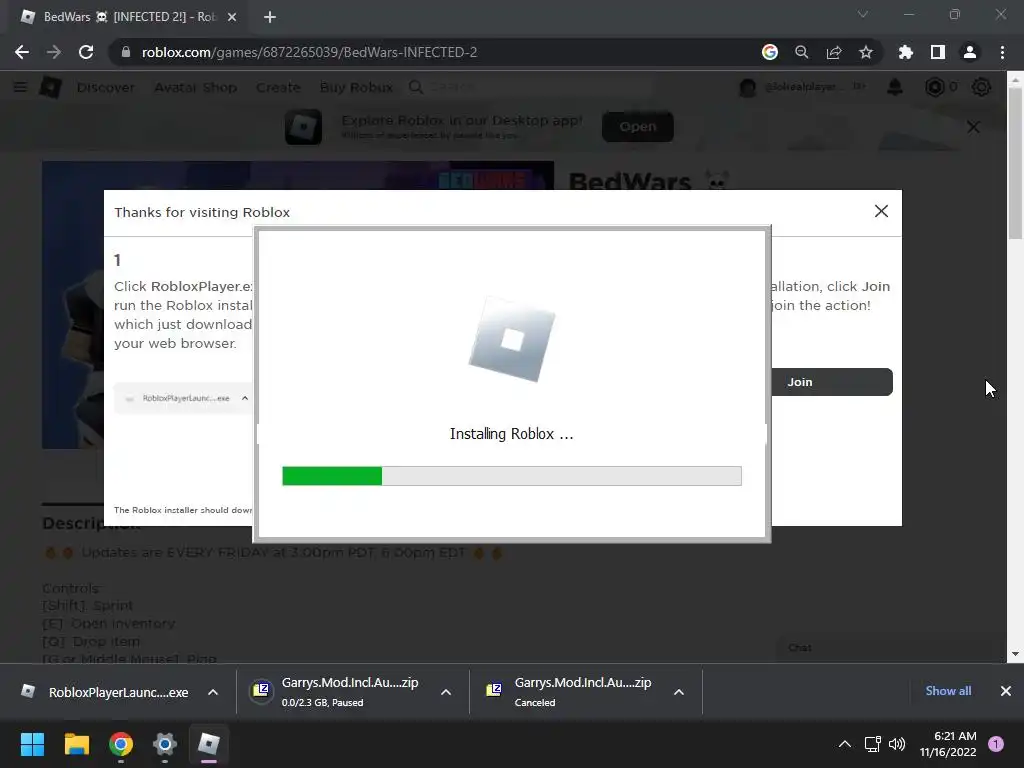Open the network tray icon

coord(872,744)
